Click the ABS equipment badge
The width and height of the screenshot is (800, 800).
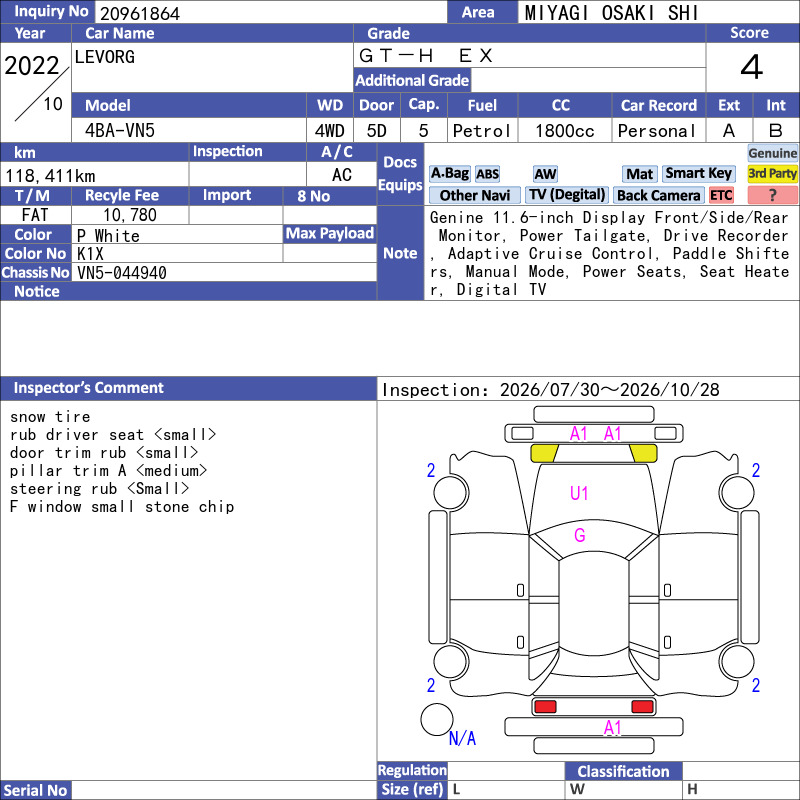pyautogui.click(x=487, y=174)
